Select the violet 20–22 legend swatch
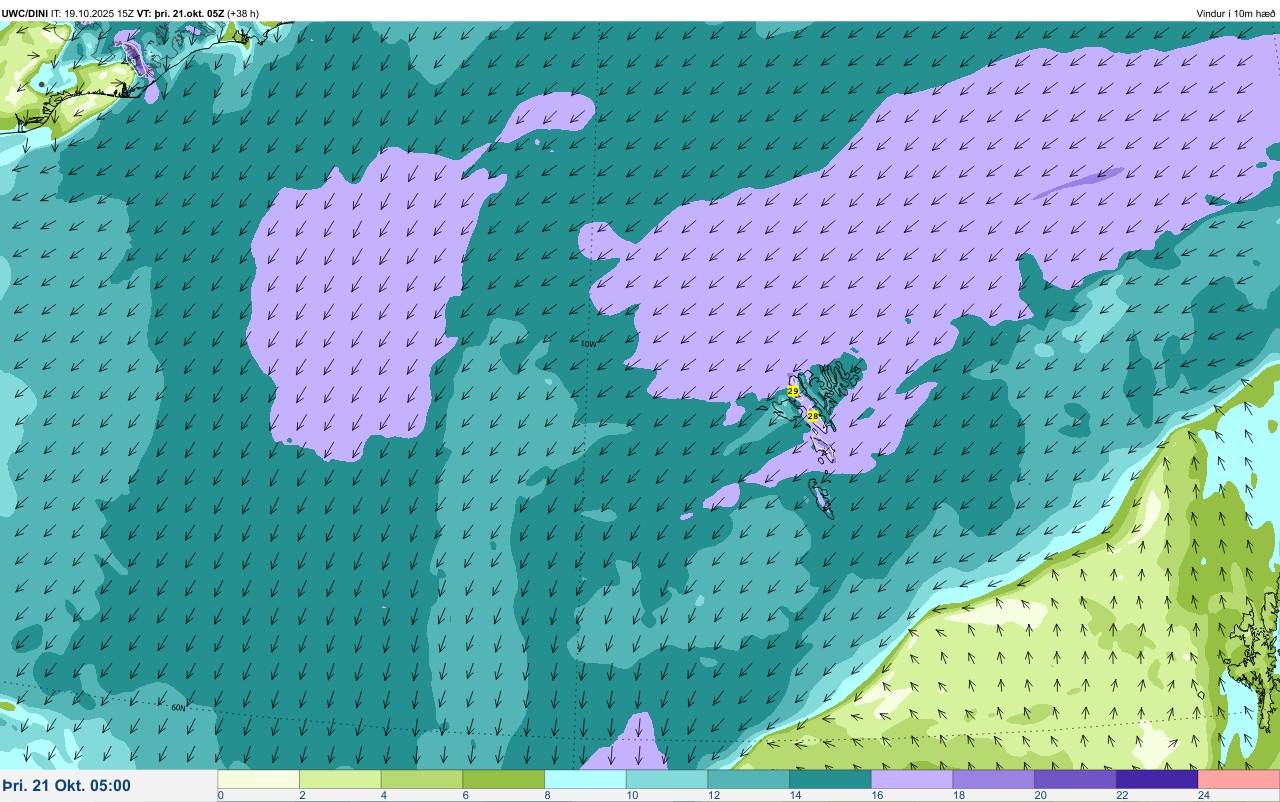This screenshot has width=1280, height=802. pyautogui.click(x=1075, y=779)
